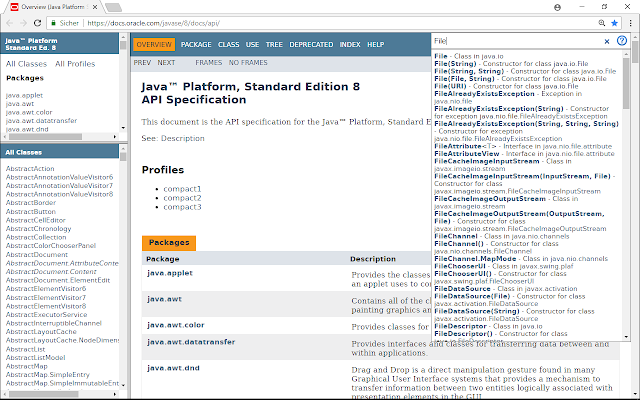Open AbstractCollection in the class list

36,237
